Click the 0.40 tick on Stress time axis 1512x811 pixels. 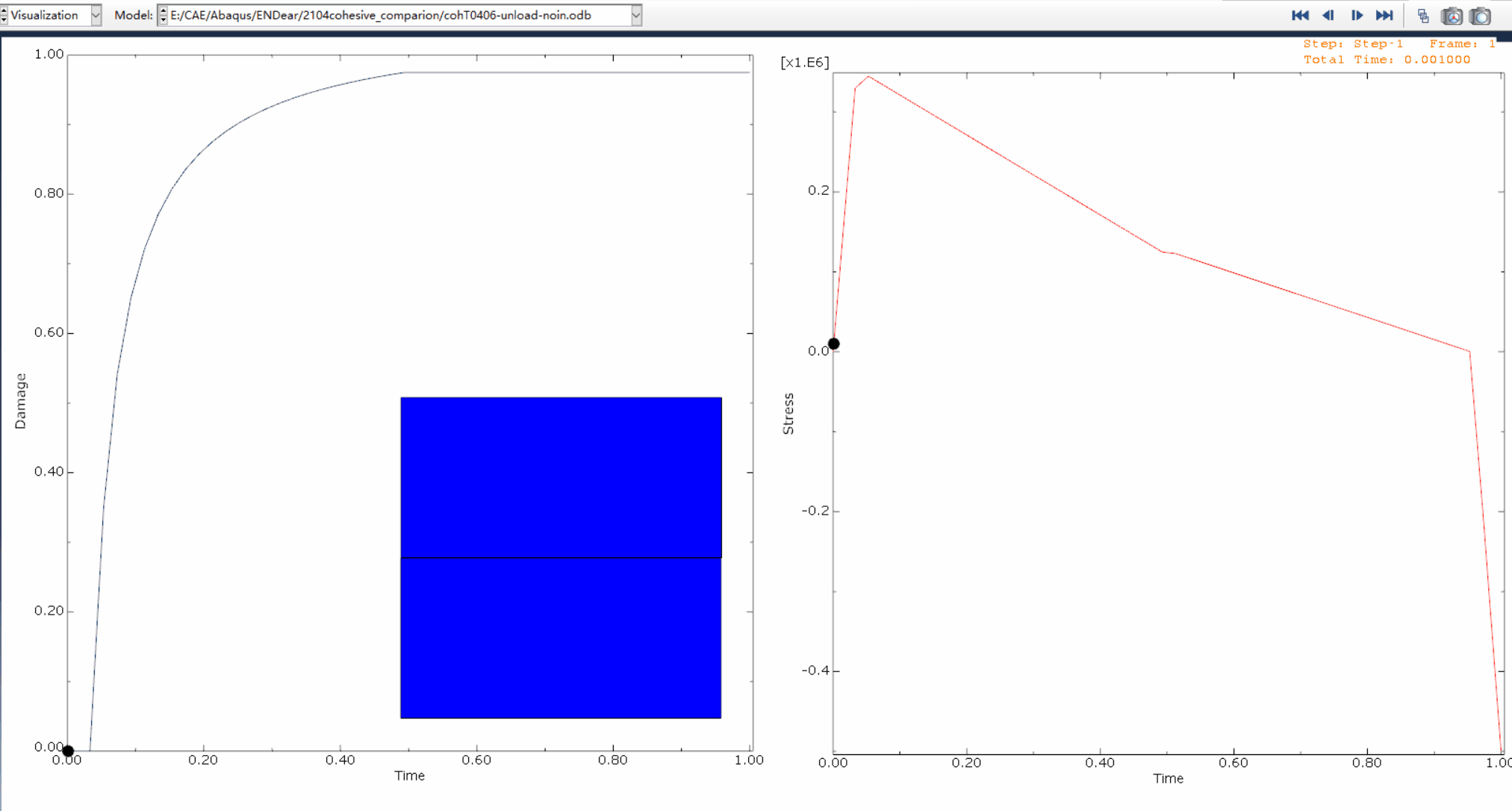click(x=1100, y=763)
